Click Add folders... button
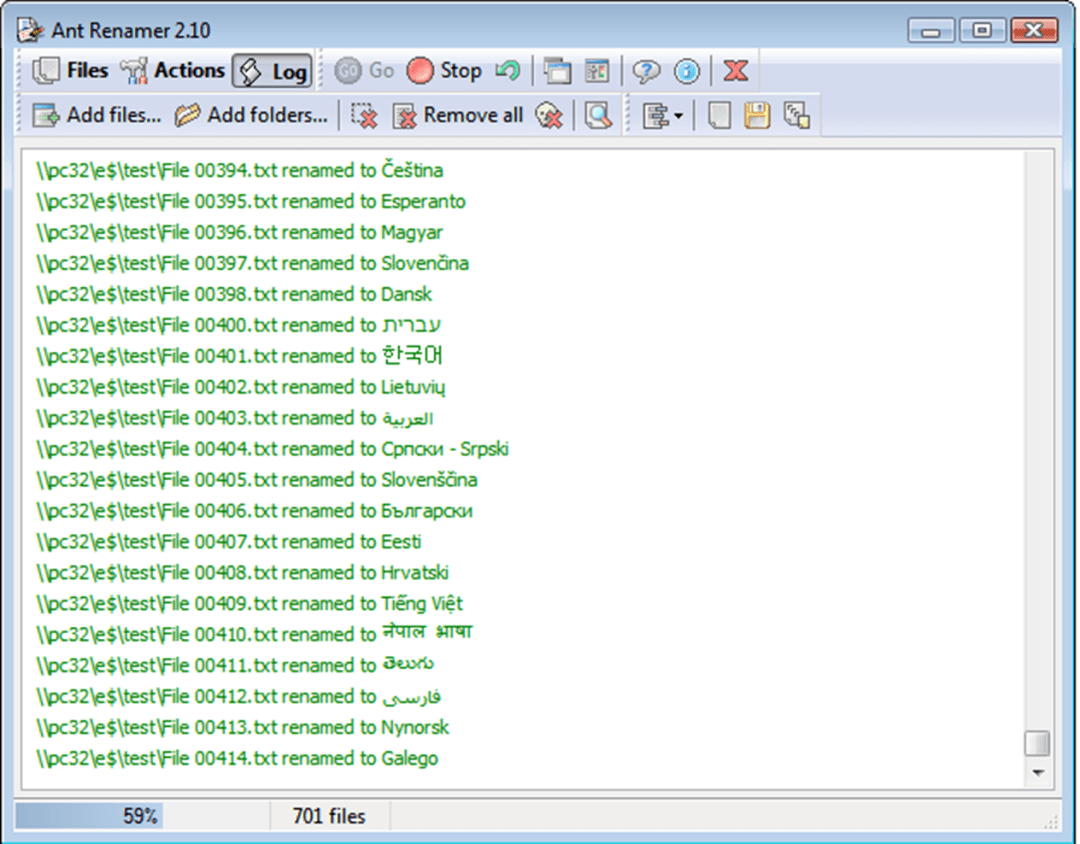The height and width of the screenshot is (844, 1080). pyautogui.click(x=251, y=116)
